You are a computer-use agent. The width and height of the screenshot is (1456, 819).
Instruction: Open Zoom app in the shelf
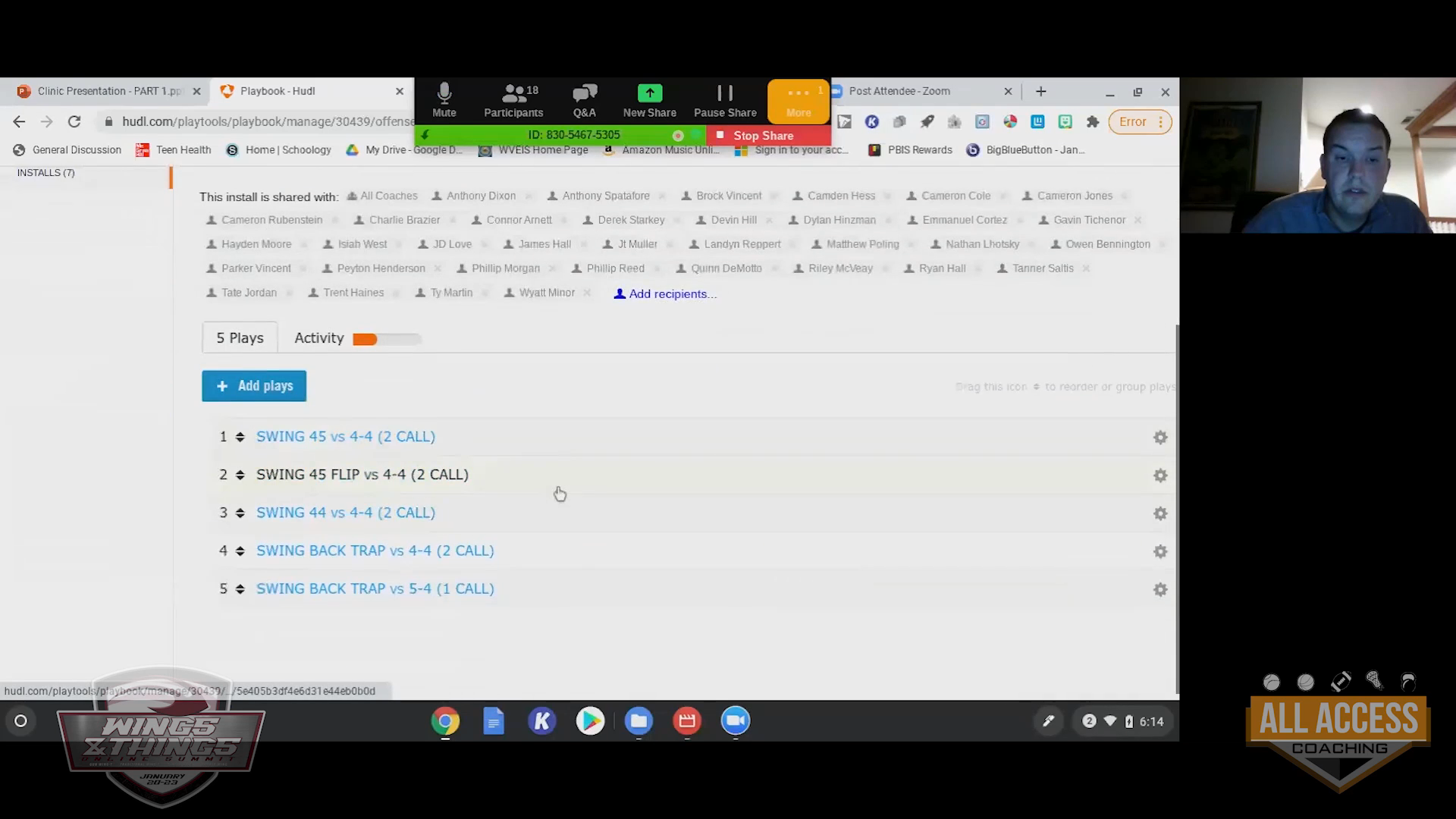[735, 721]
